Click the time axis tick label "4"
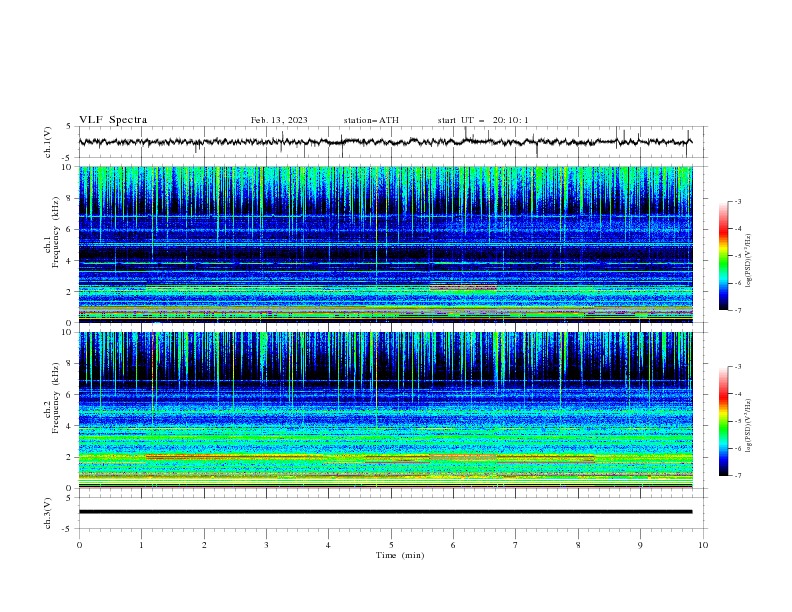The image size is (792, 612). click(x=328, y=545)
